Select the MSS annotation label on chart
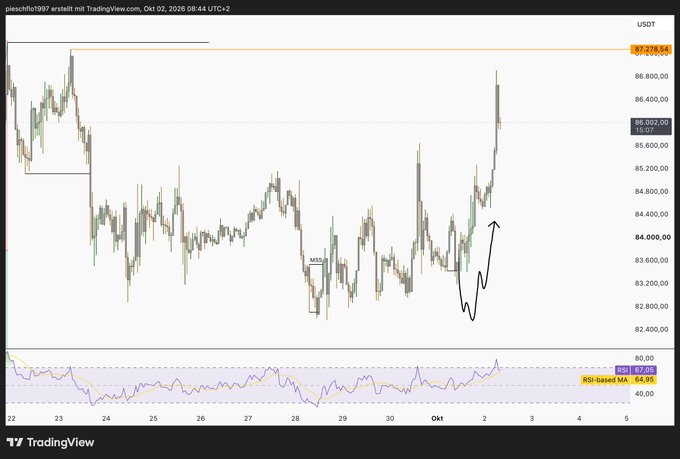The height and width of the screenshot is (459, 680). click(316, 260)
